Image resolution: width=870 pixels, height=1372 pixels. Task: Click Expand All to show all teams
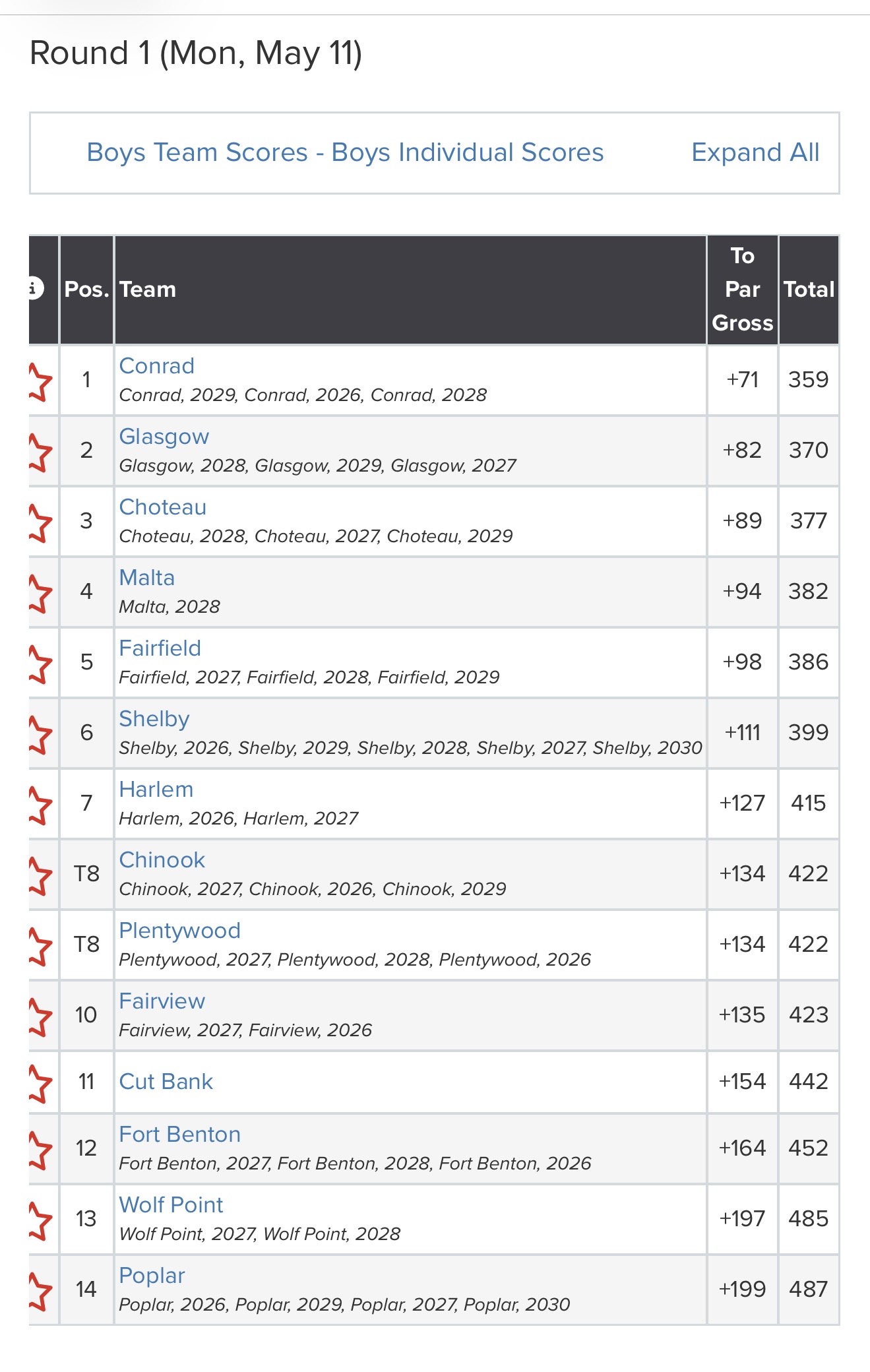click(x=755, y=152)
